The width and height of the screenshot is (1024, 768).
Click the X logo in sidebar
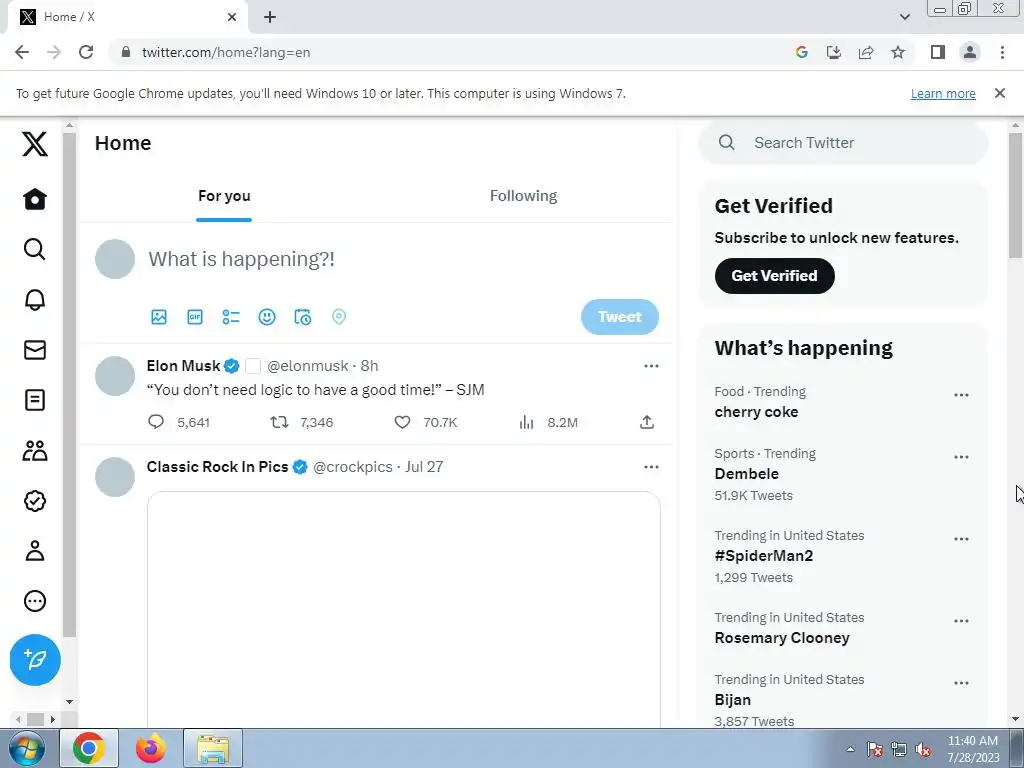coord(35,144)
